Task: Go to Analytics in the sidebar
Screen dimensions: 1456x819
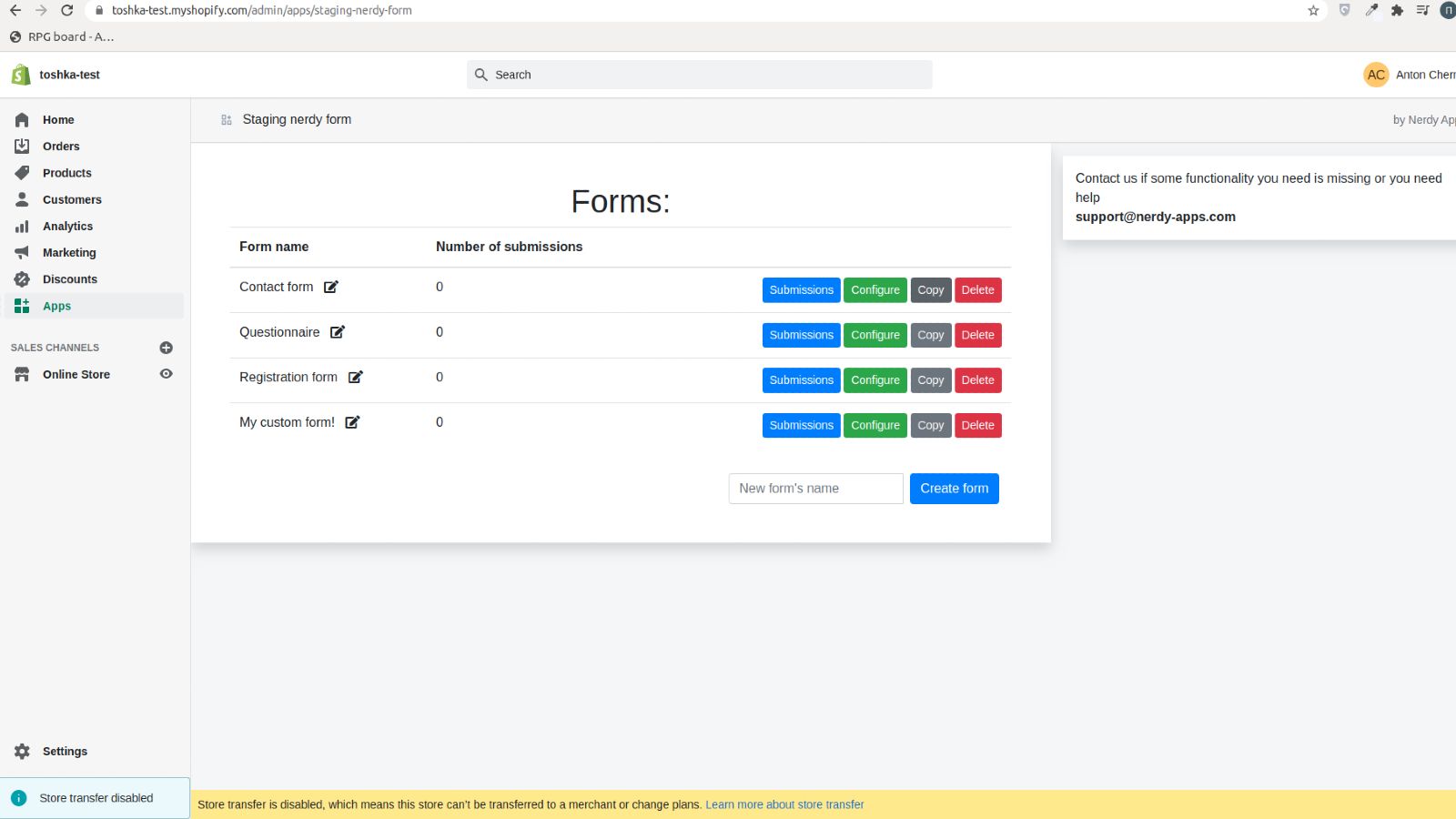Action: 67,227
